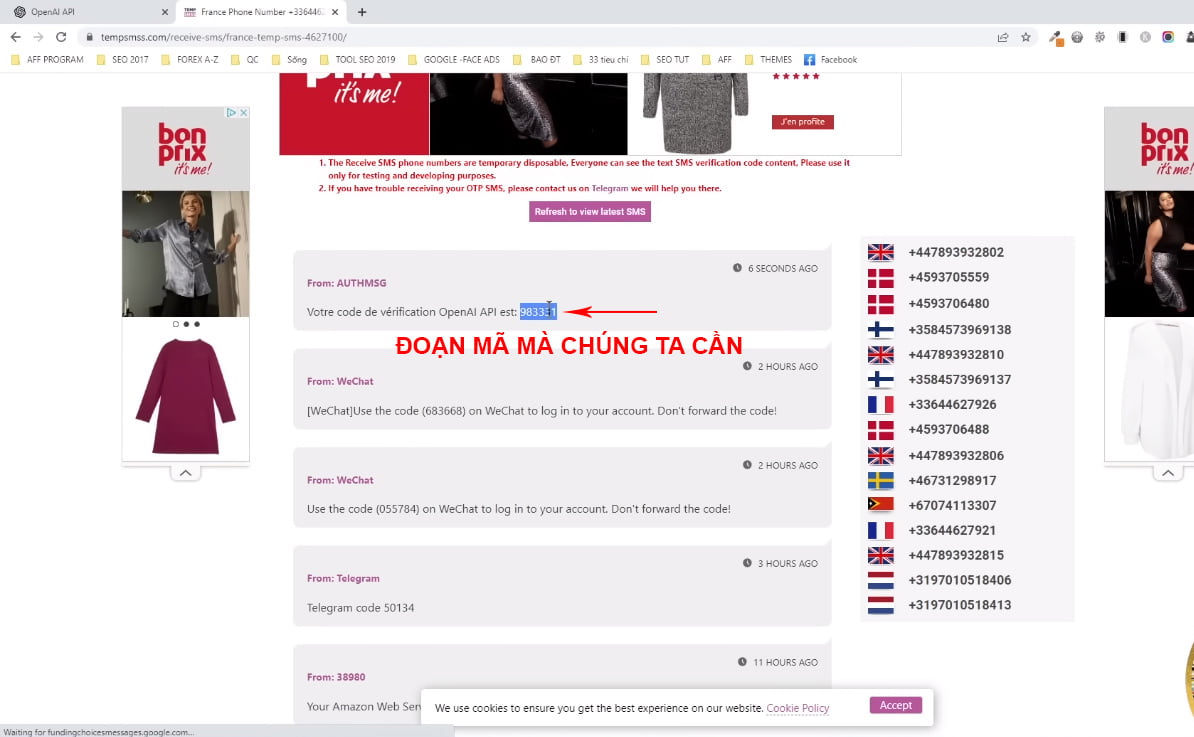Collapse the left ad using the chevron
The width and height of the screenshot is (1194, 737).
185,473
